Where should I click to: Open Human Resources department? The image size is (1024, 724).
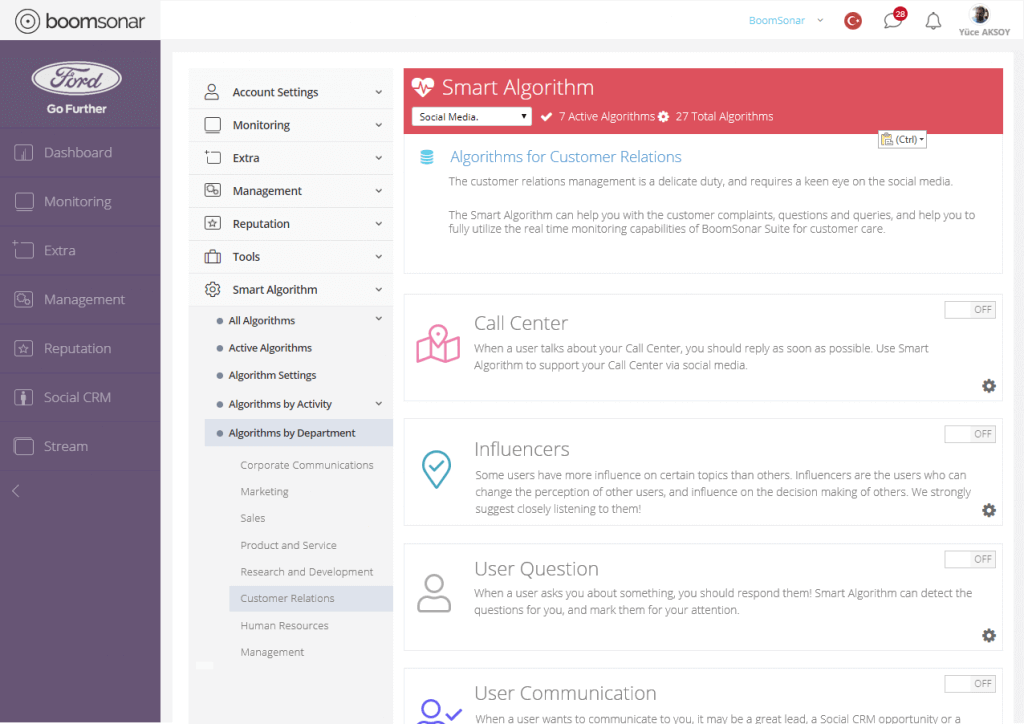tap(285, 625)
